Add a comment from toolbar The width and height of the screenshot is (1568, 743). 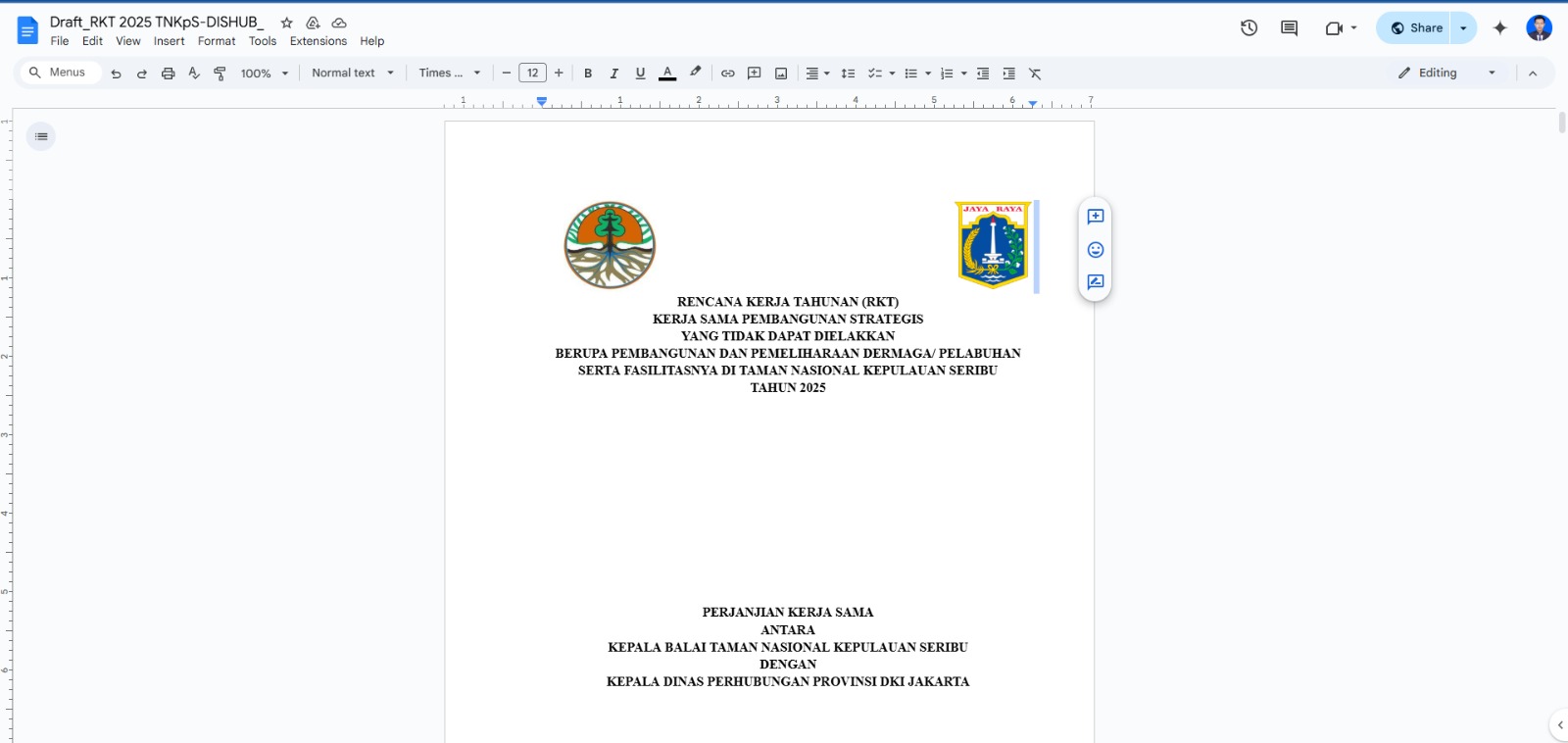pos(755,74)
